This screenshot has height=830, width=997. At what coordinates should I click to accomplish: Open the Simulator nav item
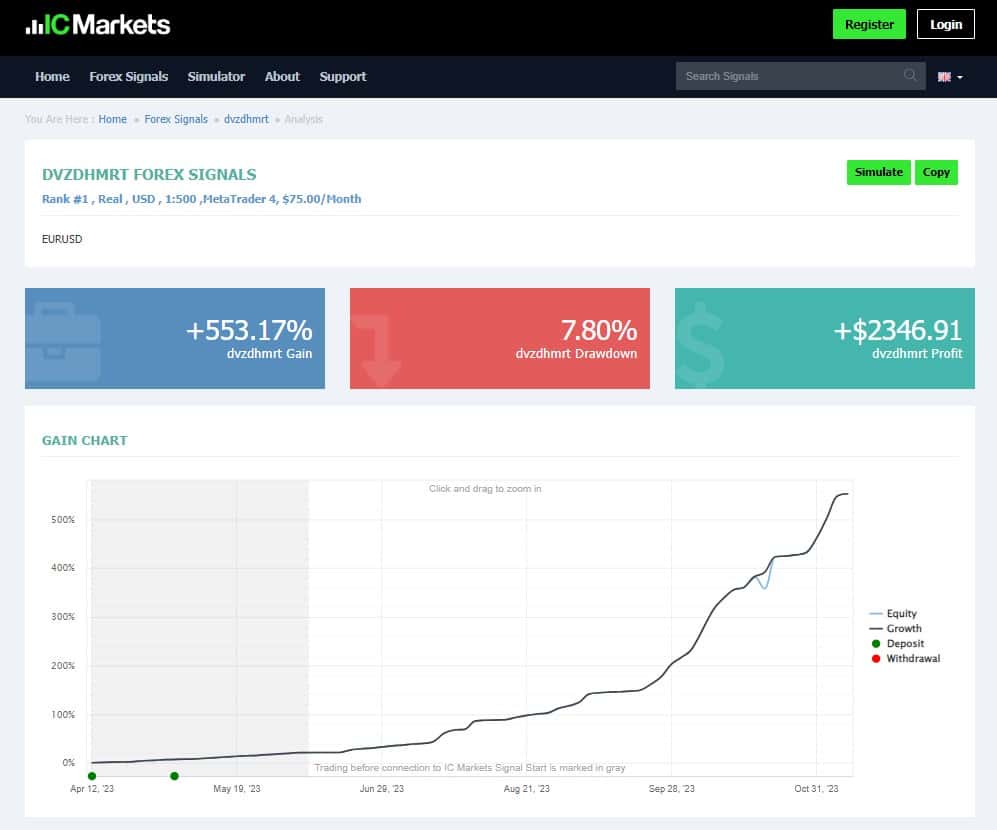click(216, 76)
